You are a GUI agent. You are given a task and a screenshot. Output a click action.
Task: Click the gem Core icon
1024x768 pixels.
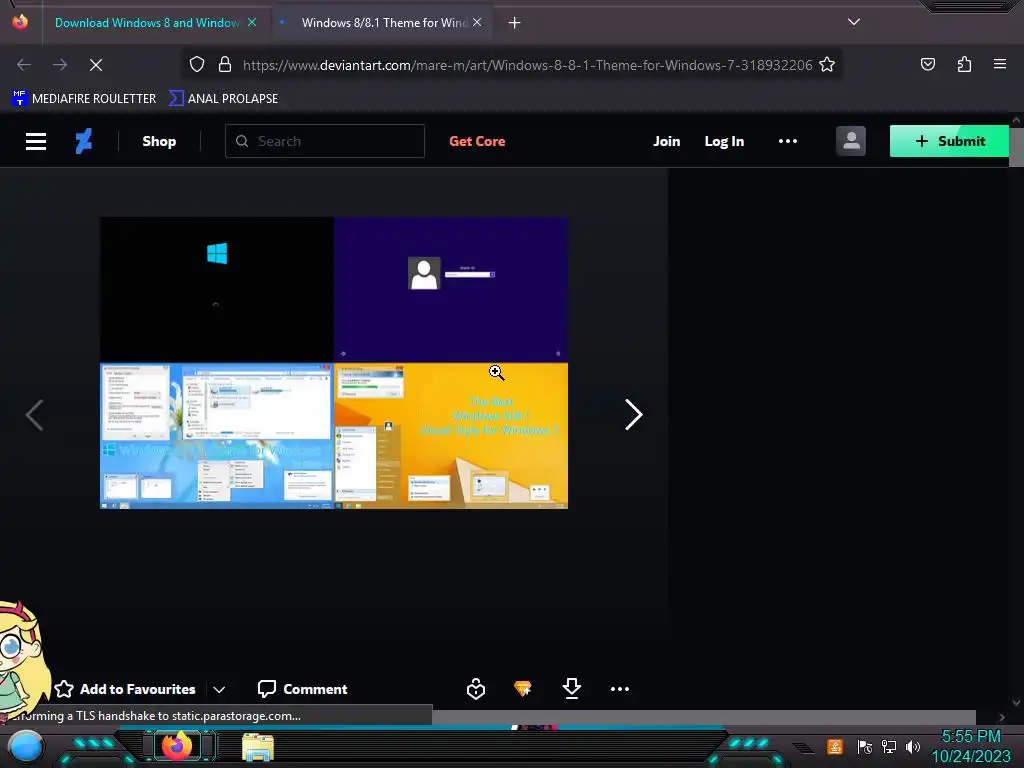pos(522,688)
